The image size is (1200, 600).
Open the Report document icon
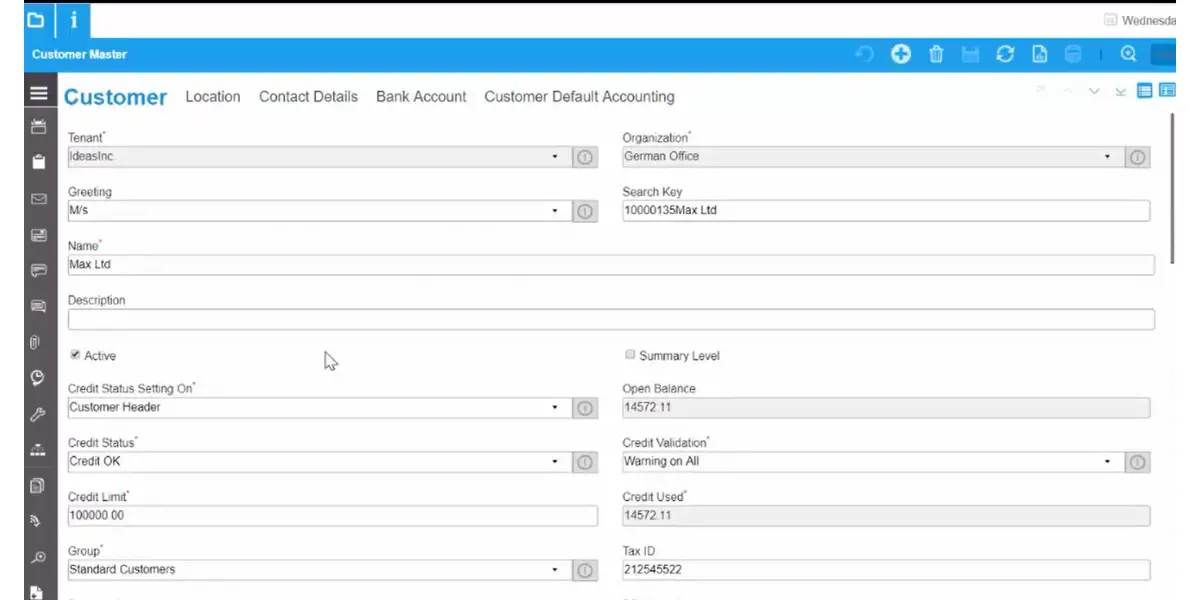[x=1039, y=55]
